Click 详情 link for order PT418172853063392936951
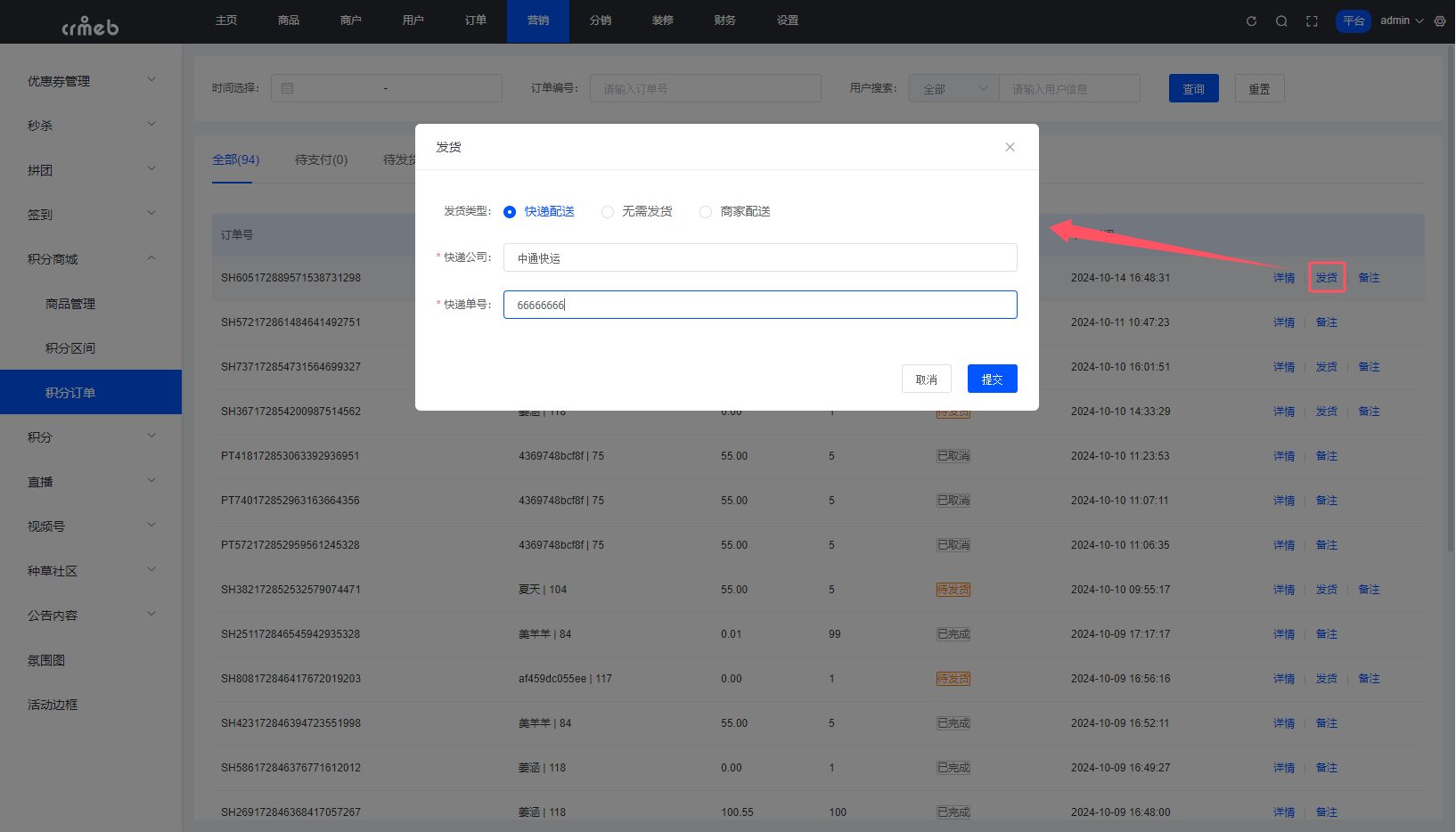 (x=1284, y=456)
